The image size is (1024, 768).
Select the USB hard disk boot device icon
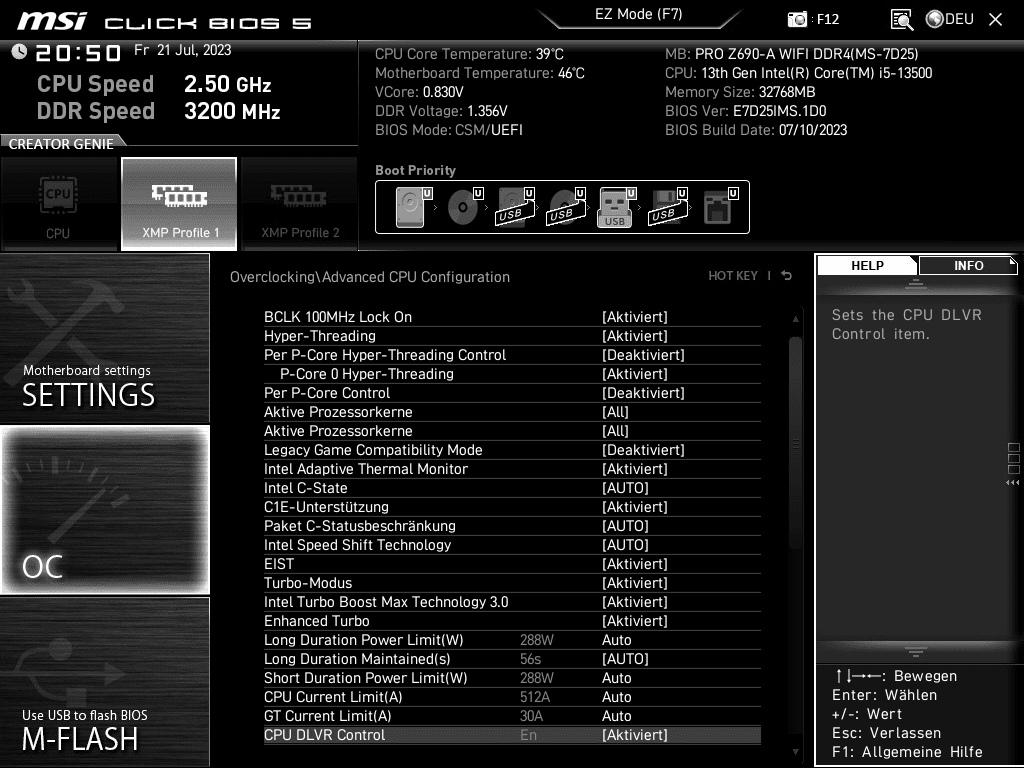click(x=516, y=207)
